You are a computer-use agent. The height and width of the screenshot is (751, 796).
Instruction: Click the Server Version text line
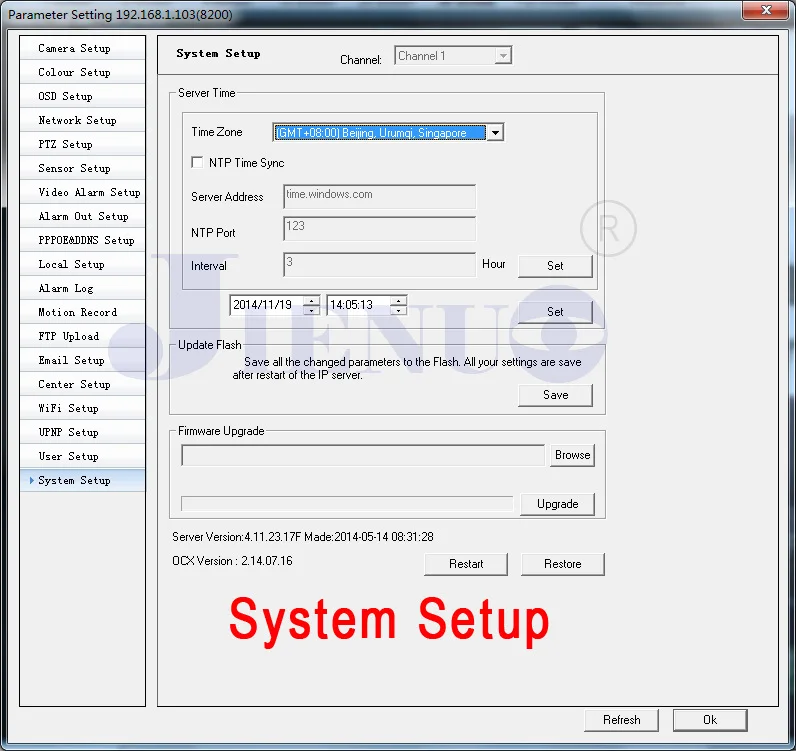(303, 537)
